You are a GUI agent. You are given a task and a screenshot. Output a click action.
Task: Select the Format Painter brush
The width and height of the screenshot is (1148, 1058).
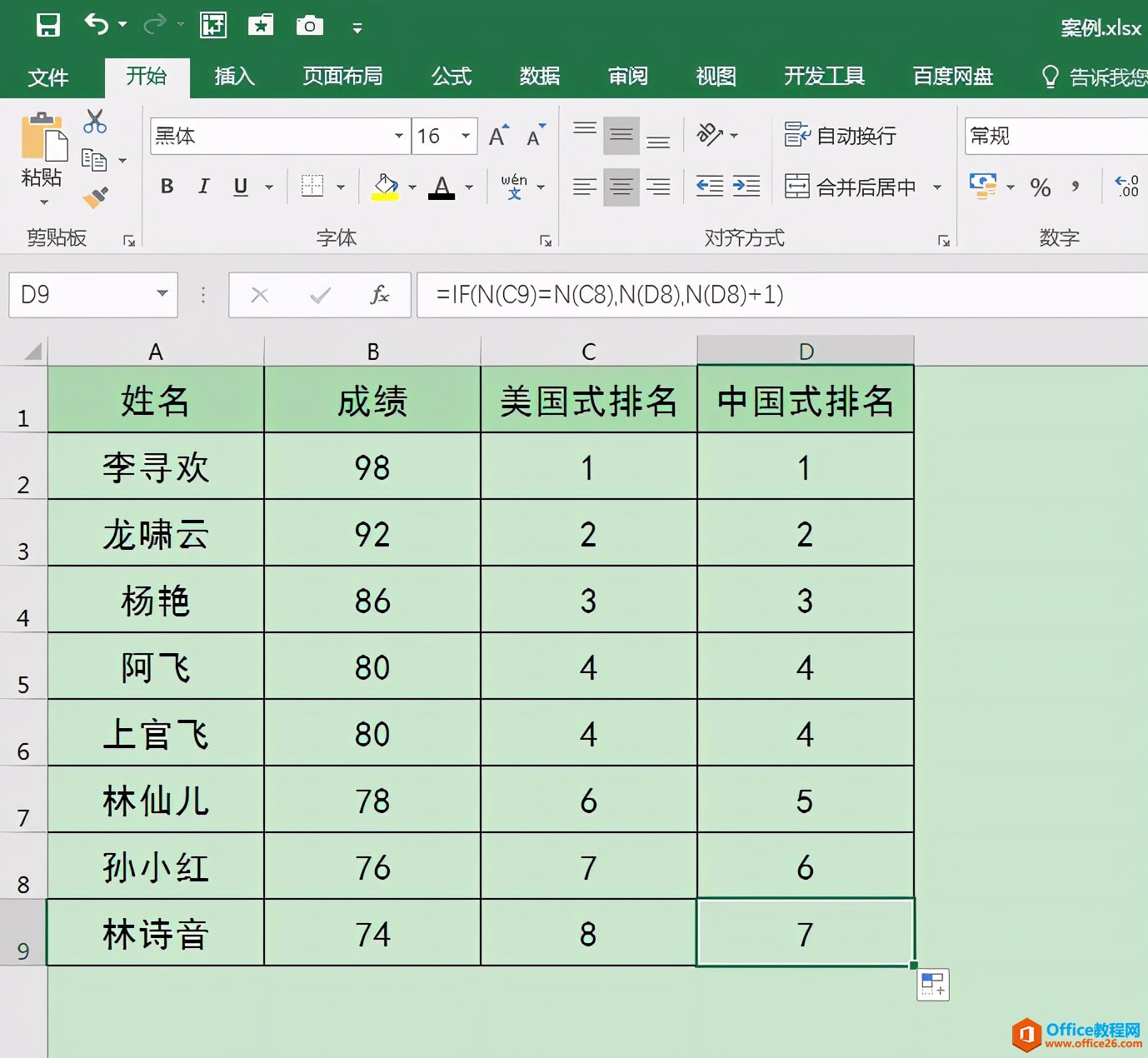tap(95, 197)
